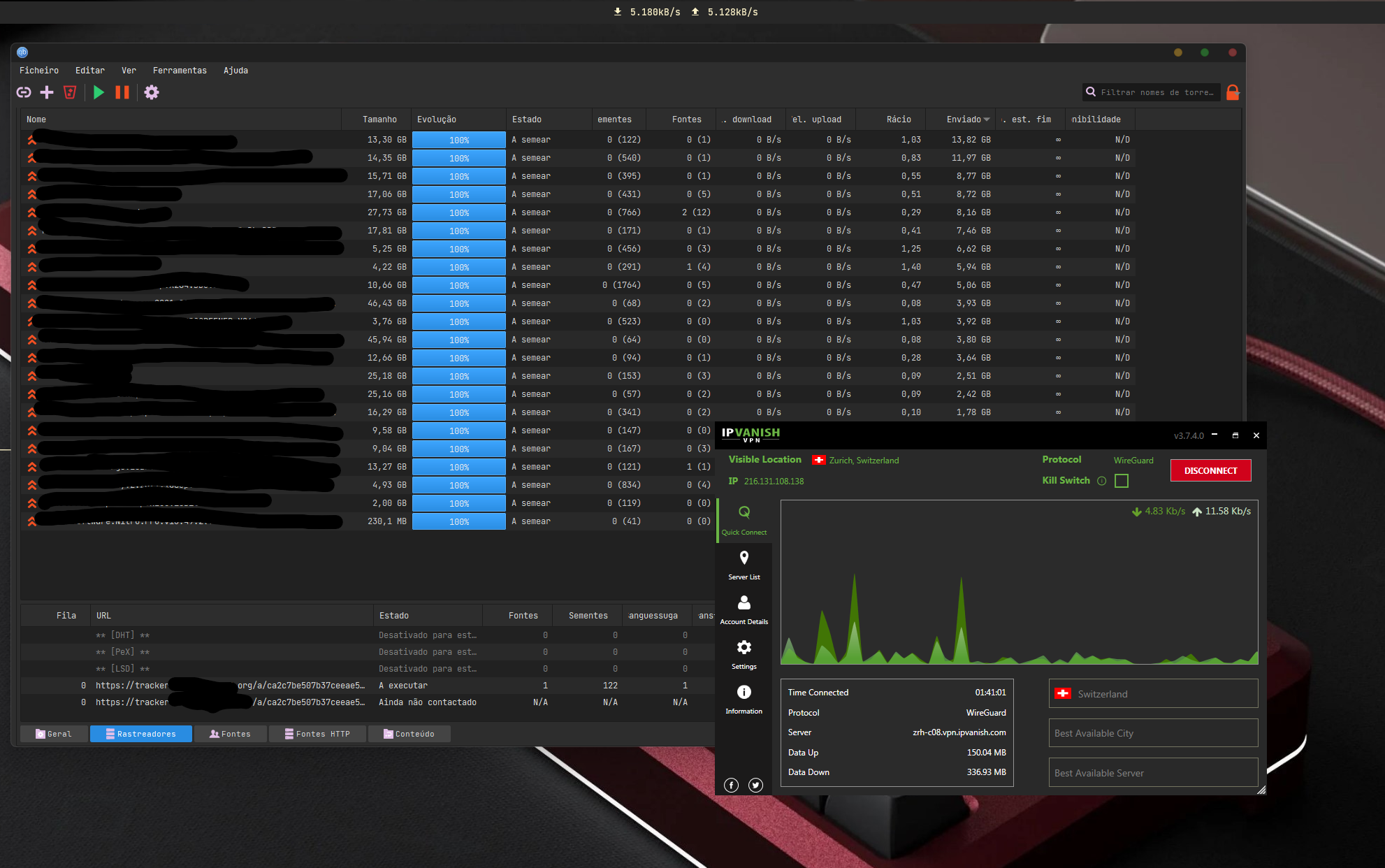
Task: Open IPVanish Server List
Action: click(744, 565)
